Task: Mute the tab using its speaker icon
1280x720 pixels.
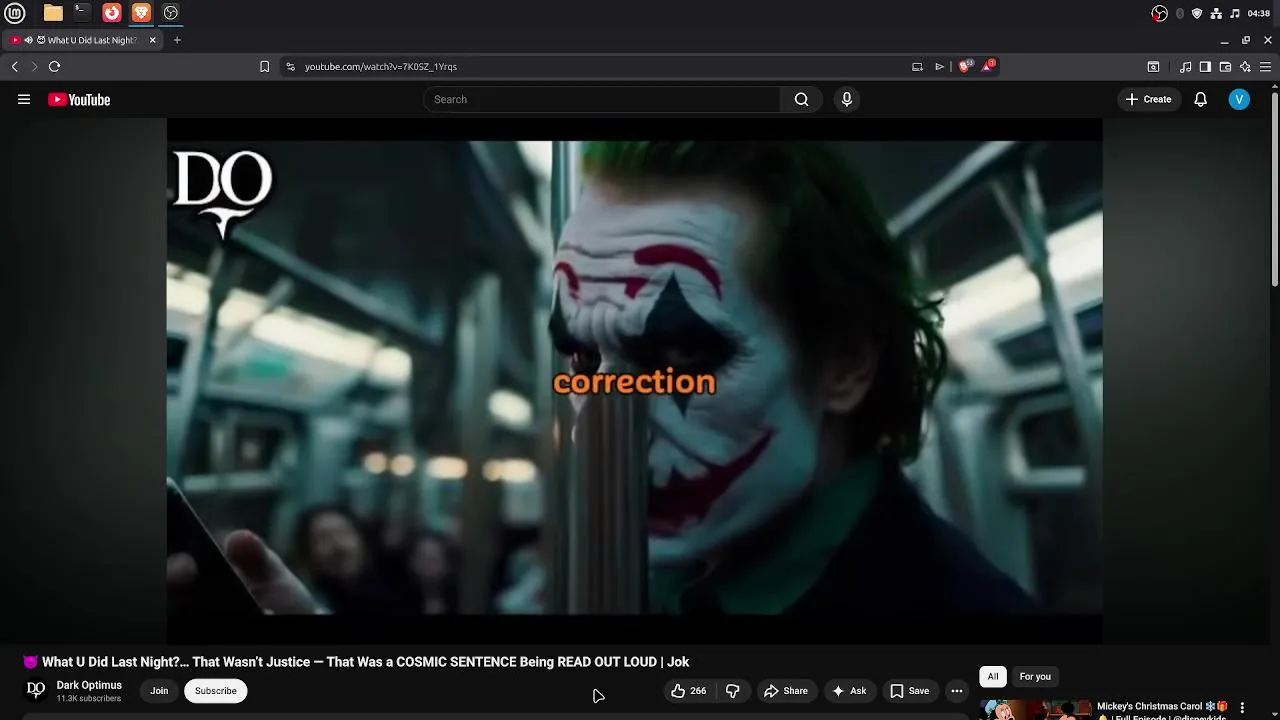Action: point(29,40)
